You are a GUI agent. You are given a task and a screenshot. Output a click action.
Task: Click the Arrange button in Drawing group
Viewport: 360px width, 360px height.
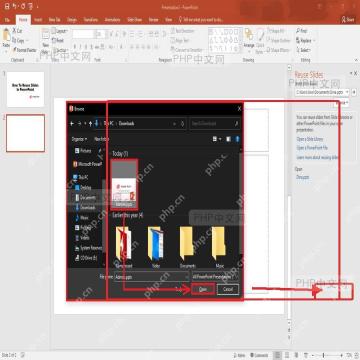[x=248, y=39]
